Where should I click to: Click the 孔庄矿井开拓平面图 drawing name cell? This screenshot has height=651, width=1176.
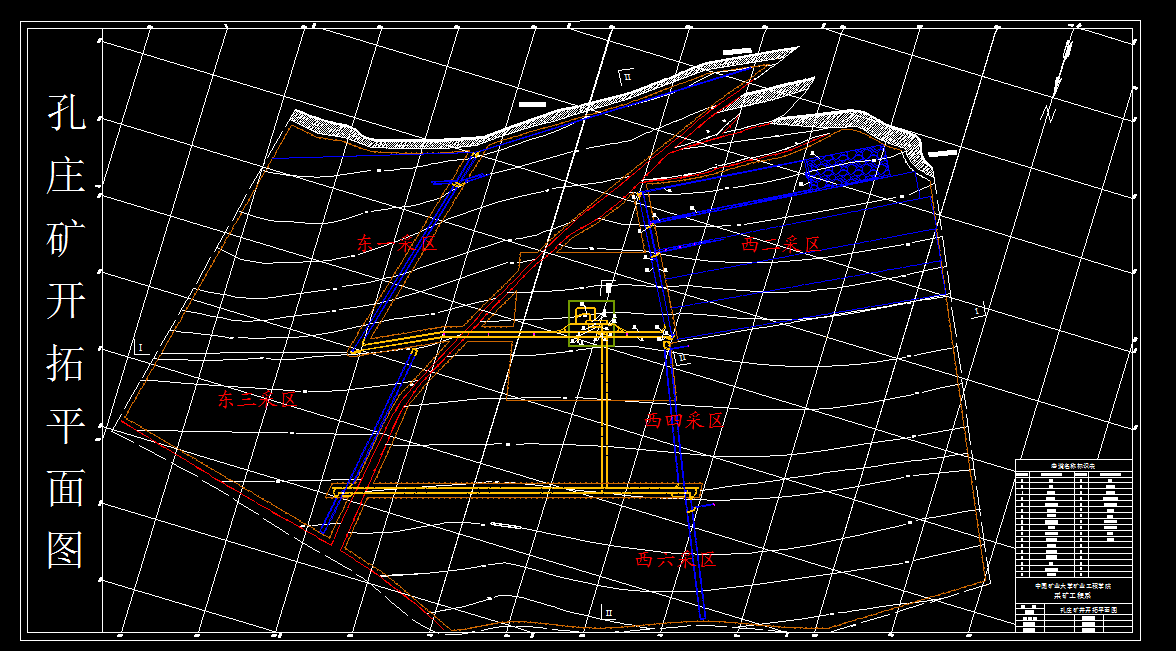1087,610
